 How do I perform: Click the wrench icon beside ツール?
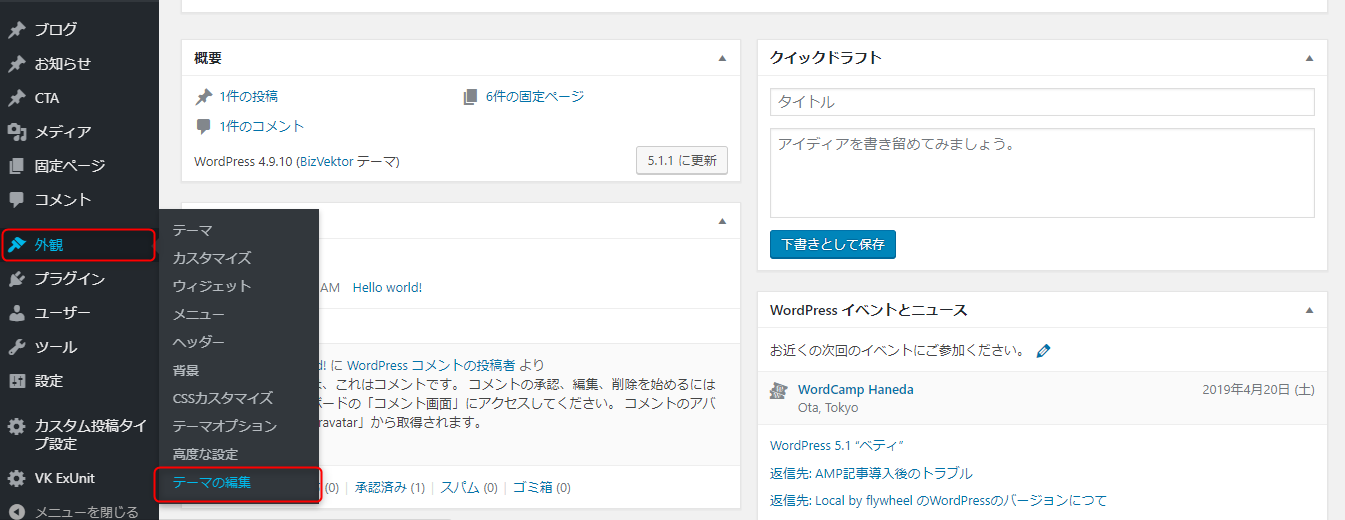(x=16, y=347)
